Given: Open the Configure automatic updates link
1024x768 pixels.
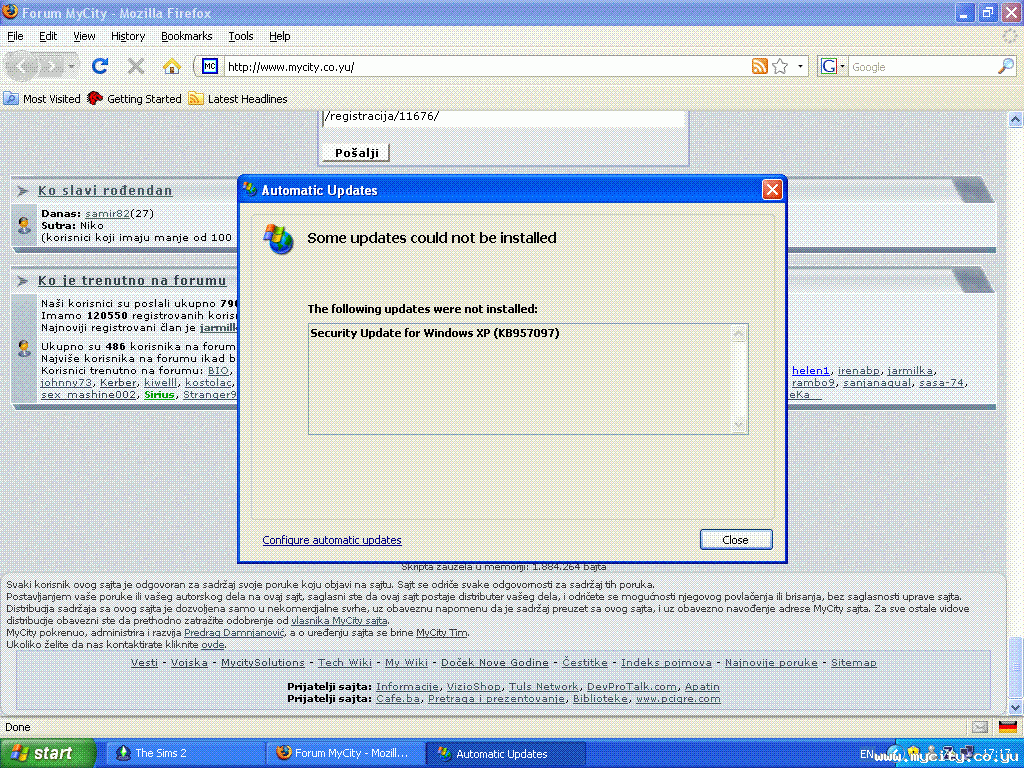Looking at the screenshot, I should (x=332, y=540).
